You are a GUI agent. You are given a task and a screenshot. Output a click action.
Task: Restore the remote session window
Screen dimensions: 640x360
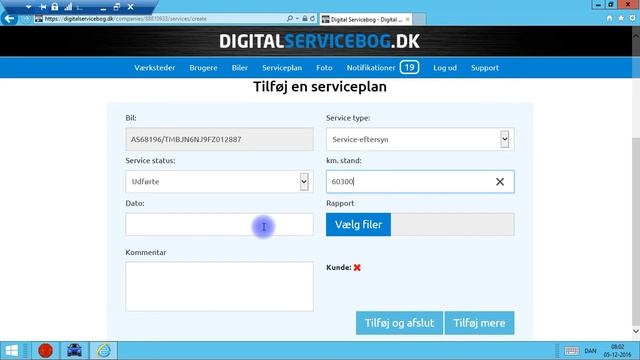[117, 7]
